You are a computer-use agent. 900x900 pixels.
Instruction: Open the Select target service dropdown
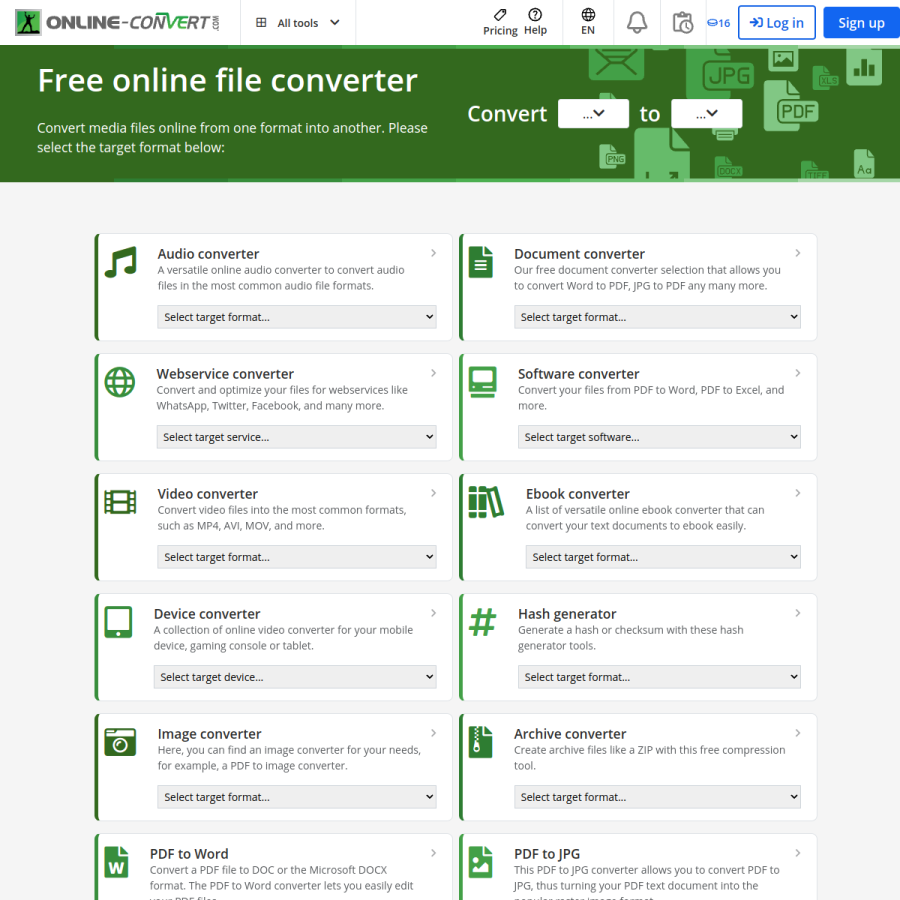296,437
